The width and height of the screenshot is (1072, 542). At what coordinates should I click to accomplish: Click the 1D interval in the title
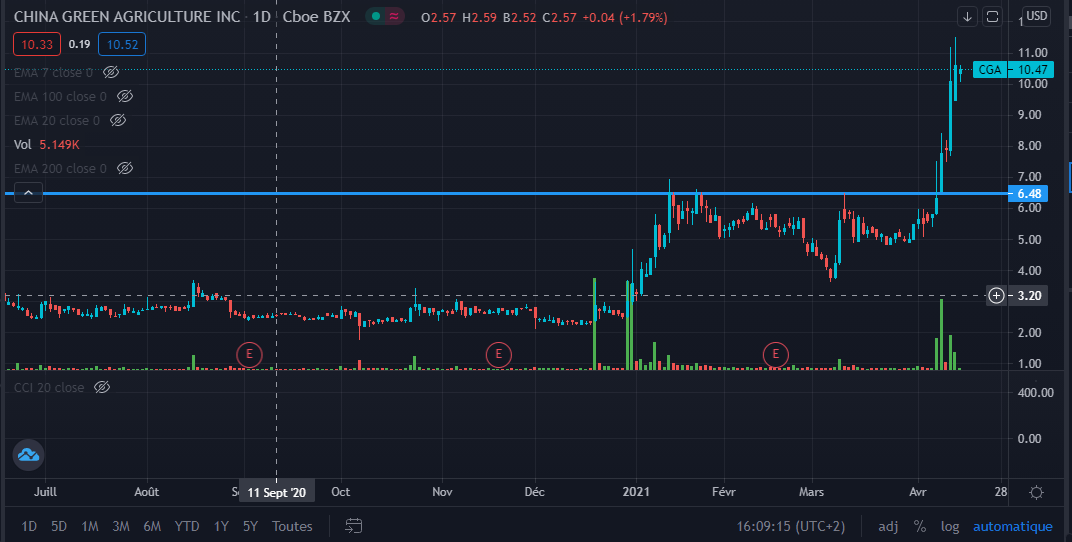pos(261,16)
